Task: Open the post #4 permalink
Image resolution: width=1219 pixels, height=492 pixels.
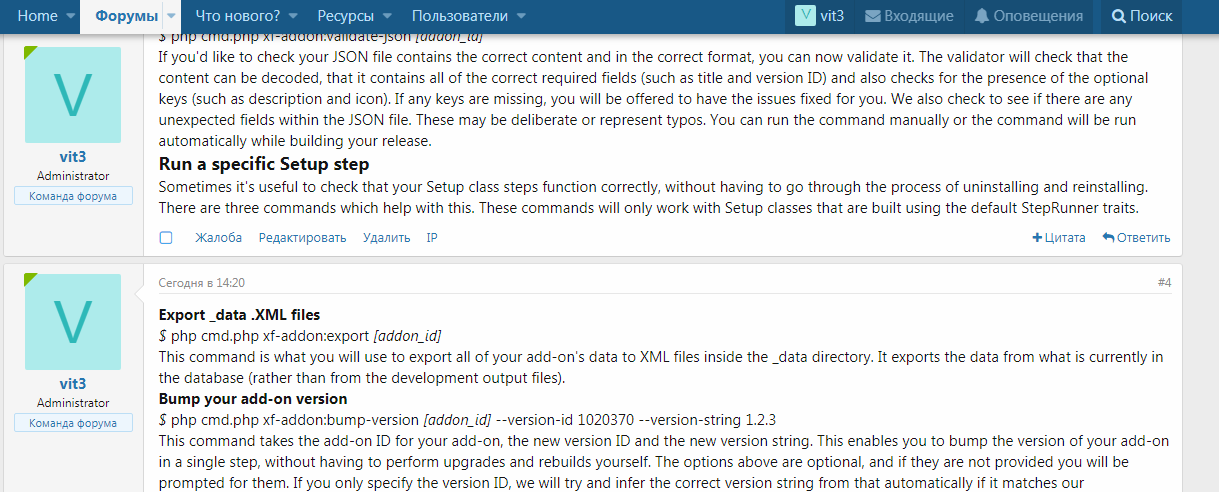Action: click(x=1164, y=283)
